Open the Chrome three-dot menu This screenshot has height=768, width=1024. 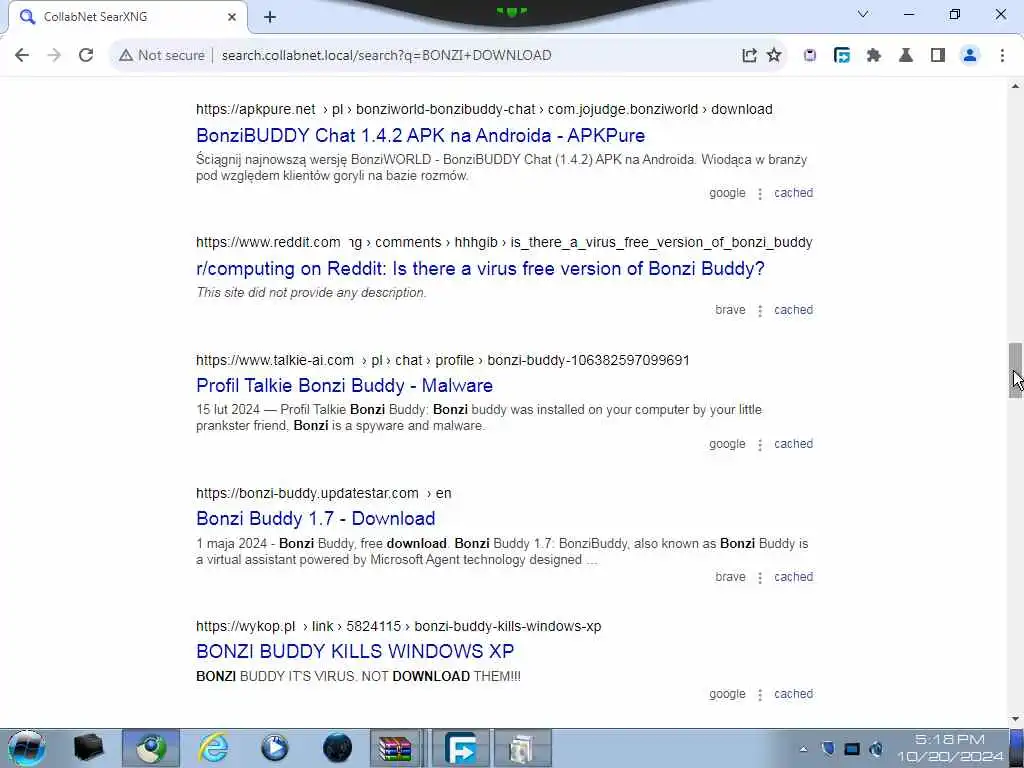[1002, 56]
